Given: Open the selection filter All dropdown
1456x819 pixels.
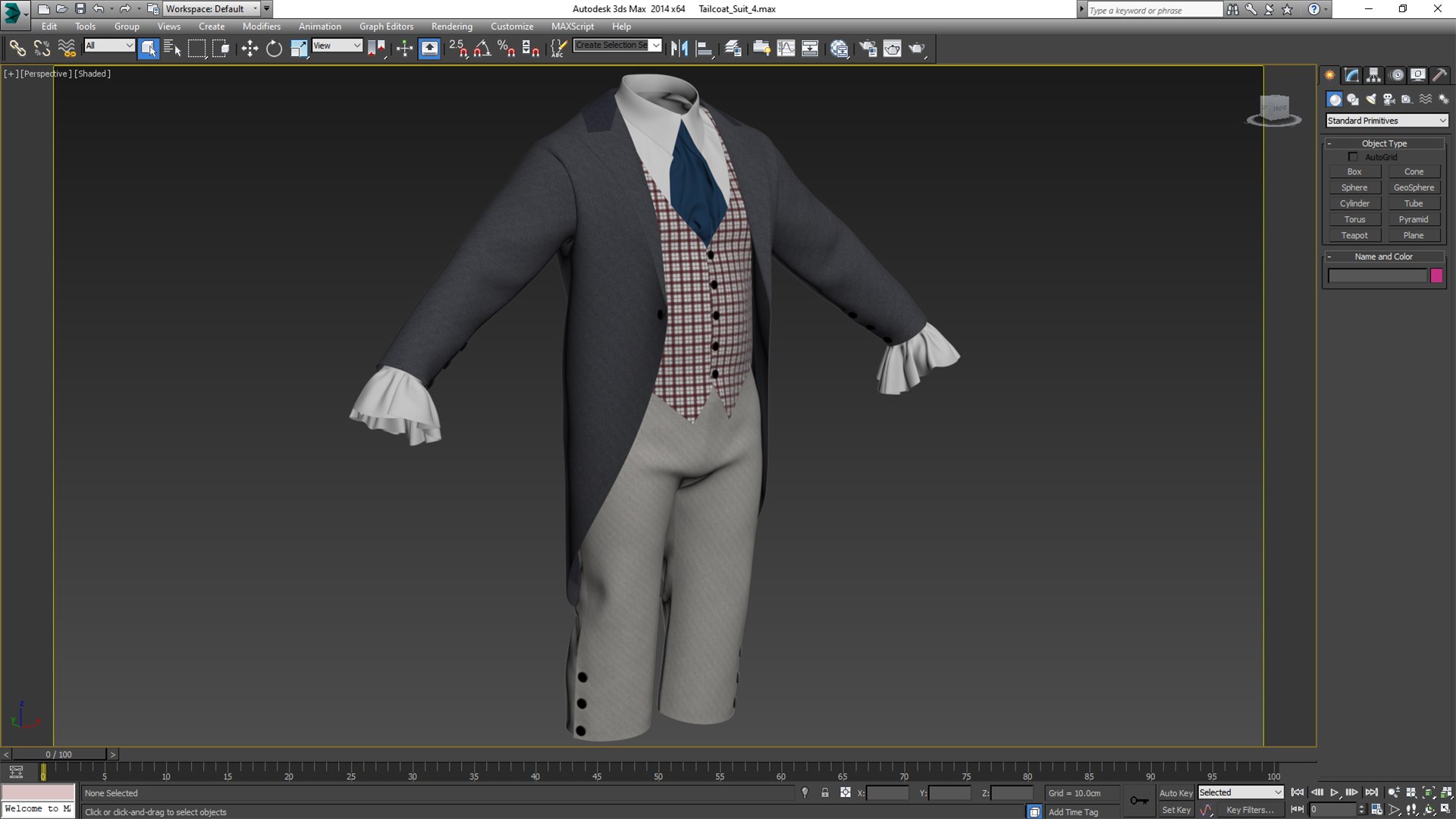Looking at the screenshot, I should (109, 45).
